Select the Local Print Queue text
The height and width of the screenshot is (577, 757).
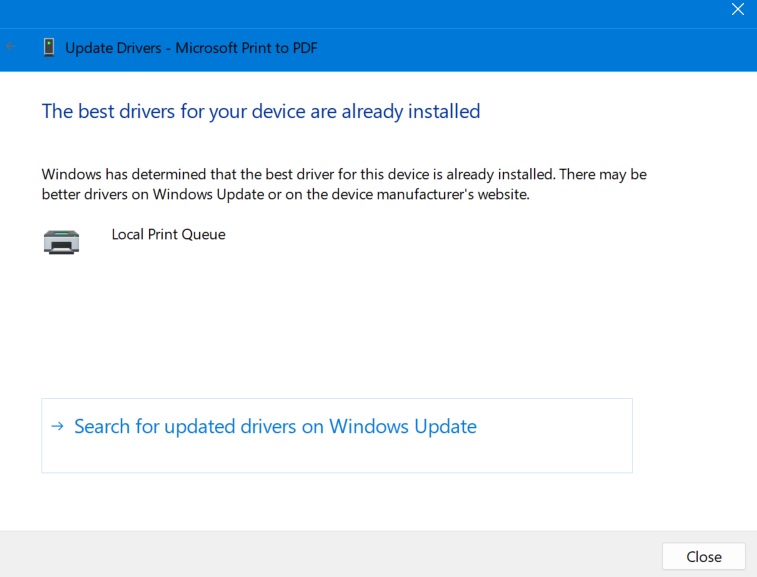click(x=168, y=235)
